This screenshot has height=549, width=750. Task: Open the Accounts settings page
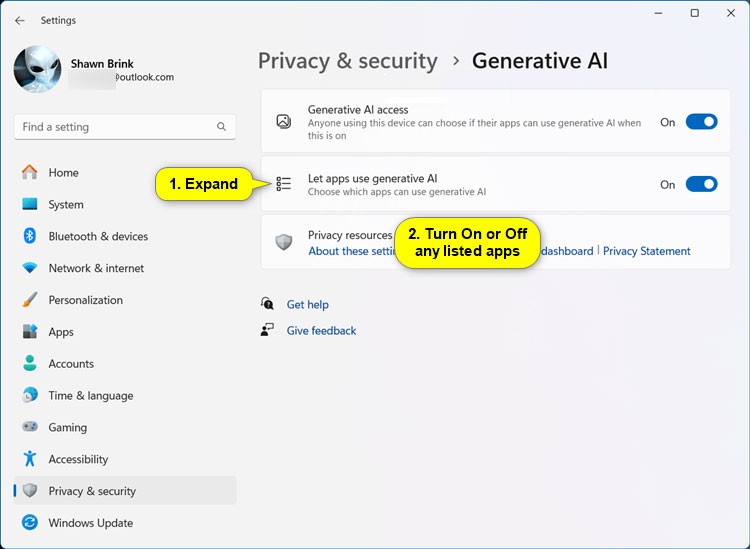(x=71, y=364)
